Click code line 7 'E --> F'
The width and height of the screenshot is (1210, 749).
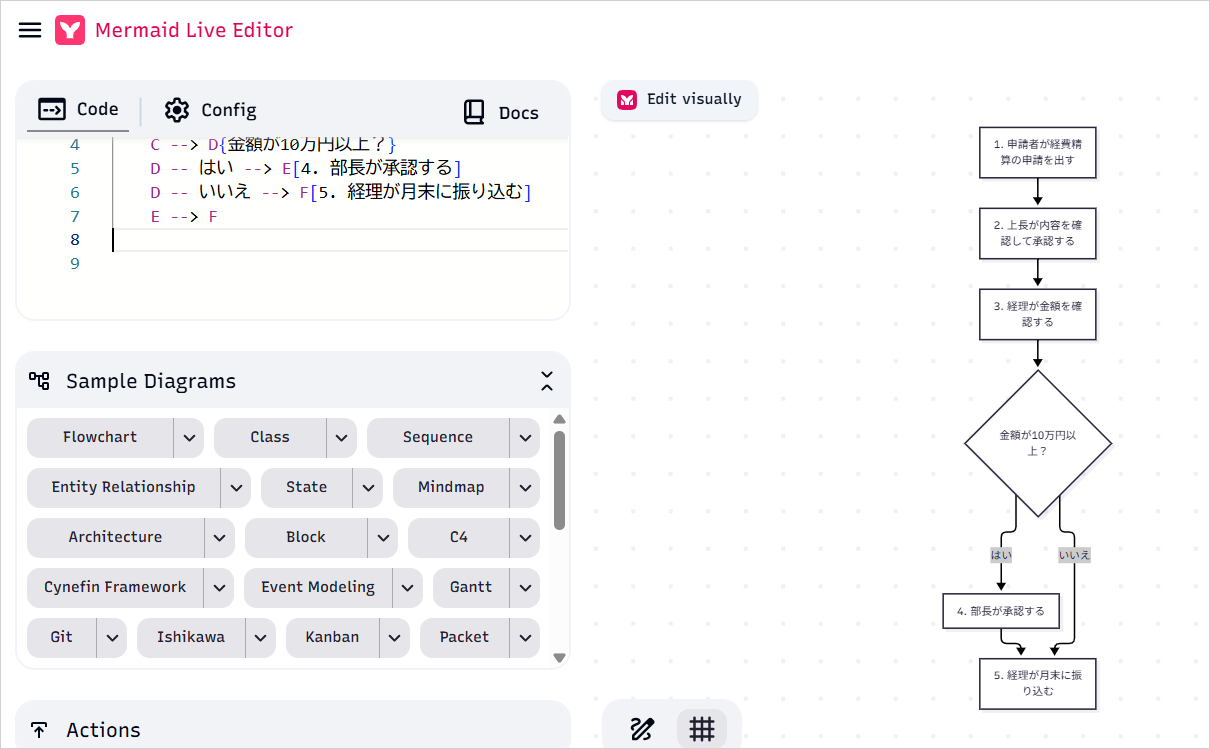tap(184, 216)
